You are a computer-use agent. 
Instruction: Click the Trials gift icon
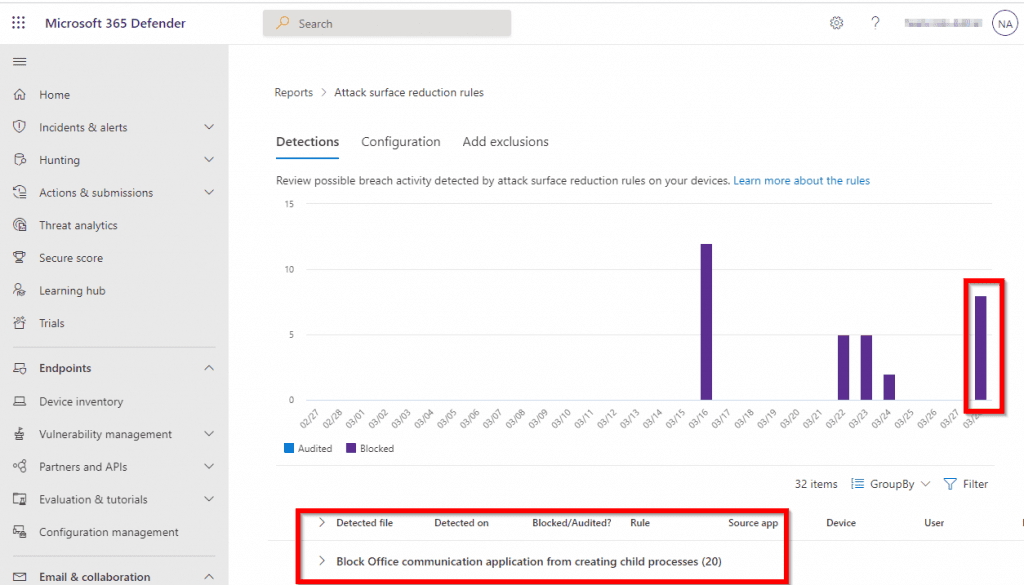coord(20,323)
